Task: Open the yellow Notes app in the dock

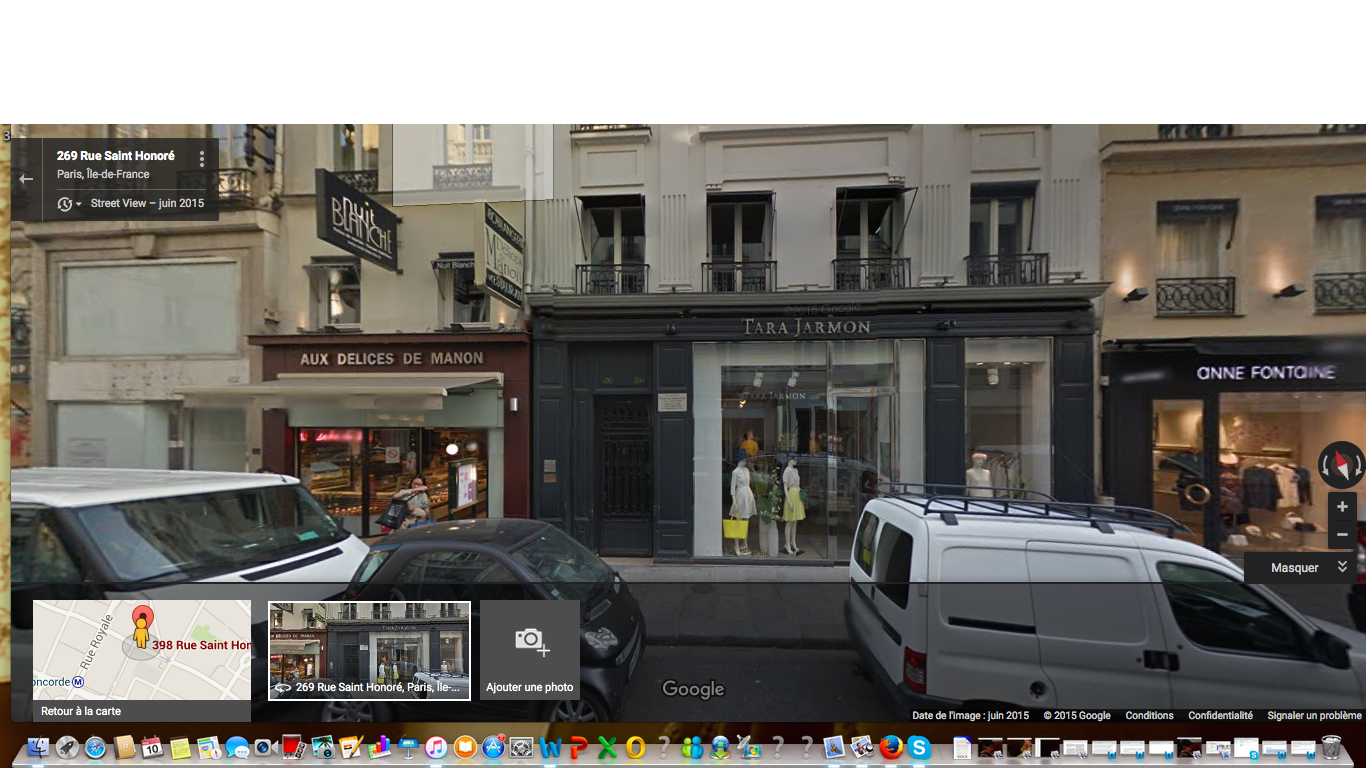Action: point(180,747)
